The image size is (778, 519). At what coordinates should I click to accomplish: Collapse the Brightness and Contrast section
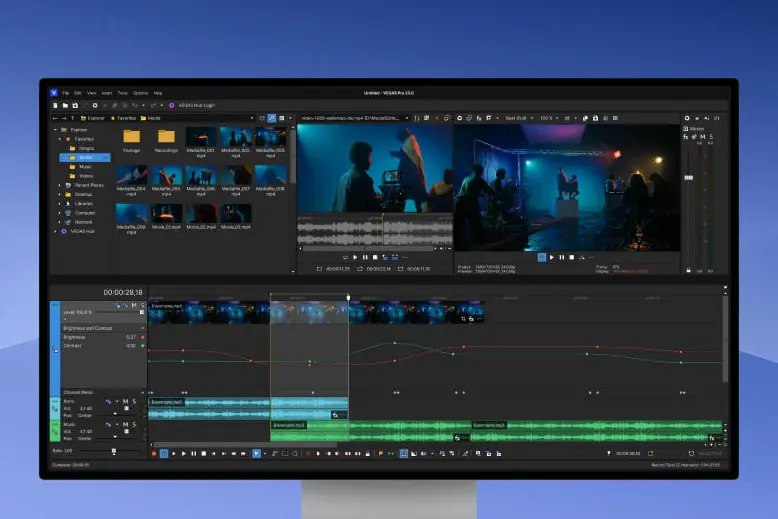click(x=141, y=328)
